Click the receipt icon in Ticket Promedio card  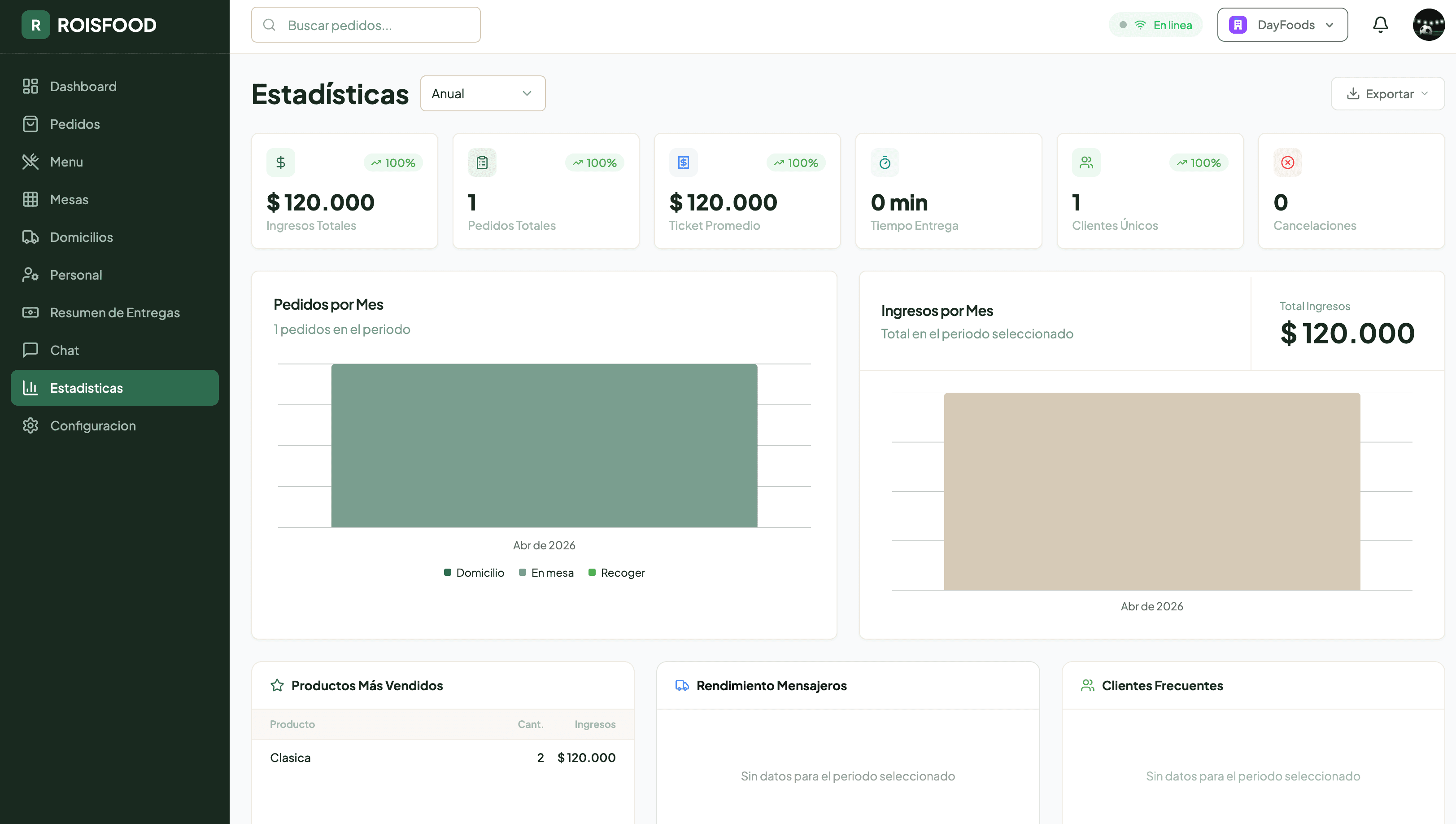683,162
